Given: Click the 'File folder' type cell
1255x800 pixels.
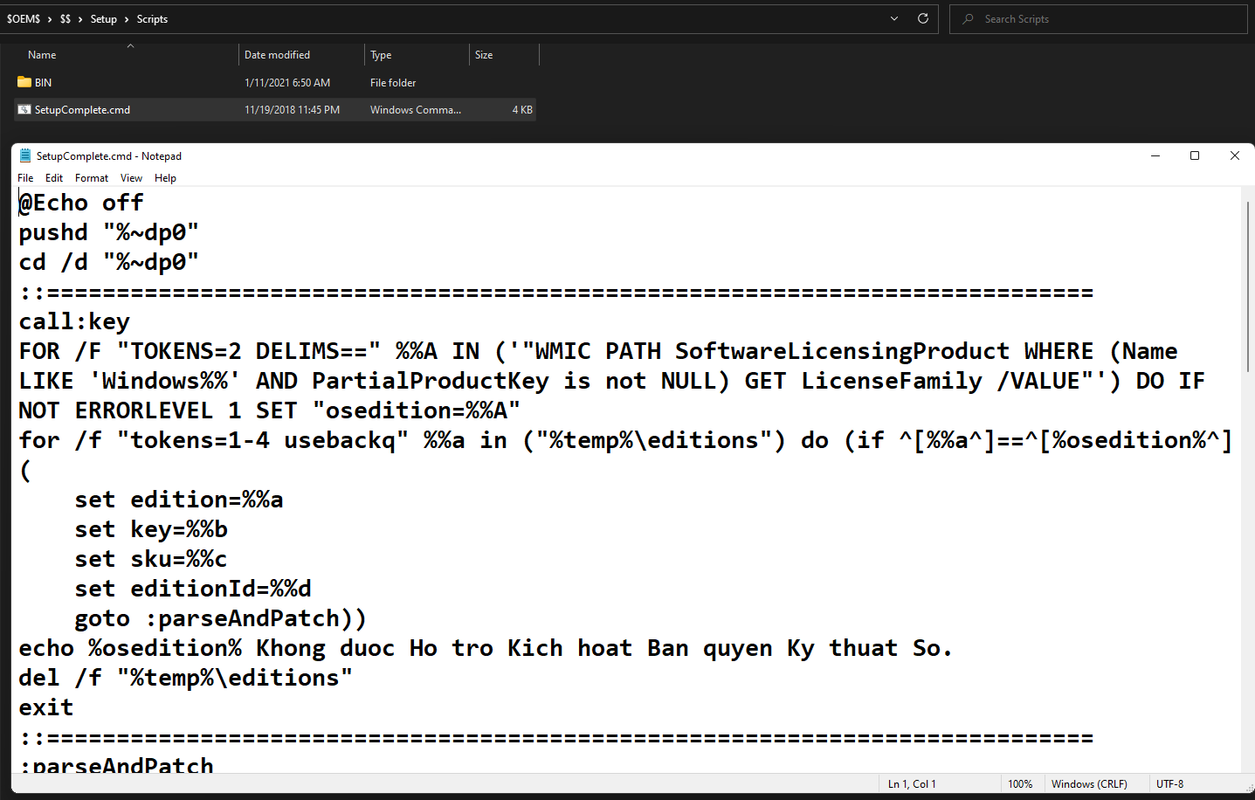Looking at the screenshot, I should tap(393, 83).
